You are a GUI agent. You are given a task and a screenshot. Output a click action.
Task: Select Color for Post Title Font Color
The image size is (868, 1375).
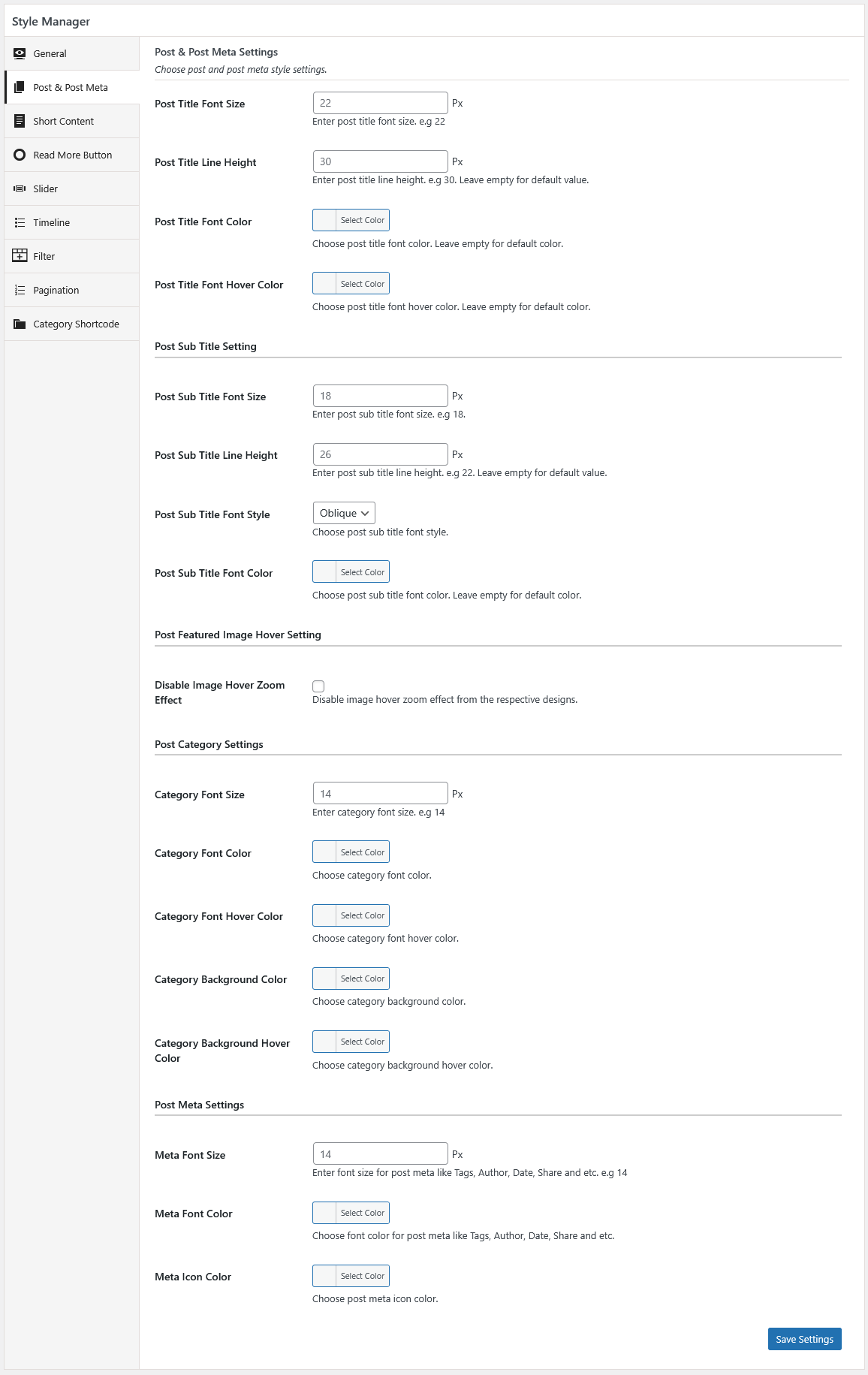pyautogui.click(x=362, y=220)
